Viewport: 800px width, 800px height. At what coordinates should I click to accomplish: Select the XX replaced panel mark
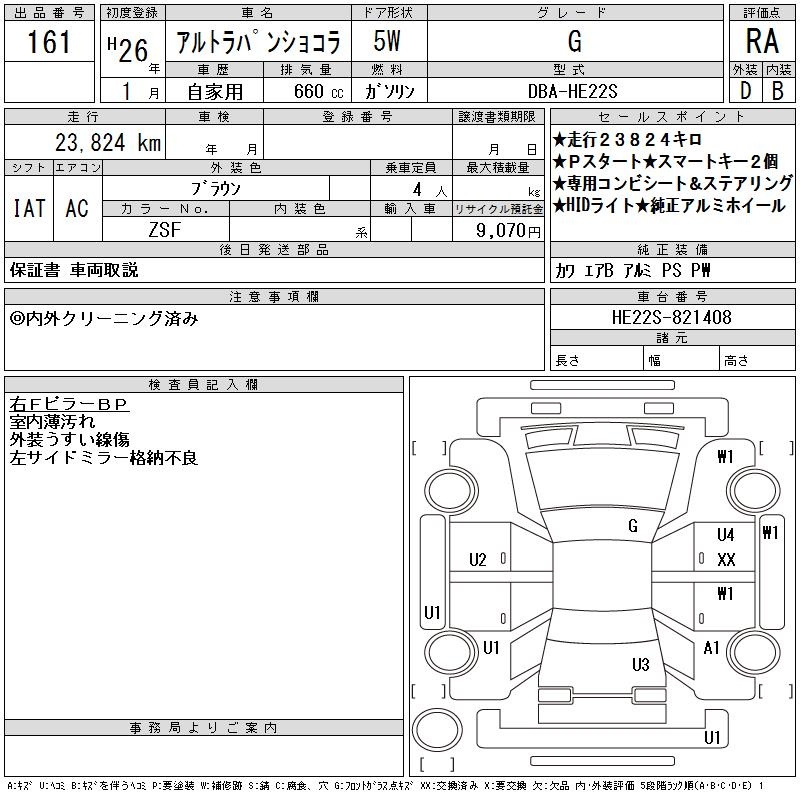click(x=726, y=559)
